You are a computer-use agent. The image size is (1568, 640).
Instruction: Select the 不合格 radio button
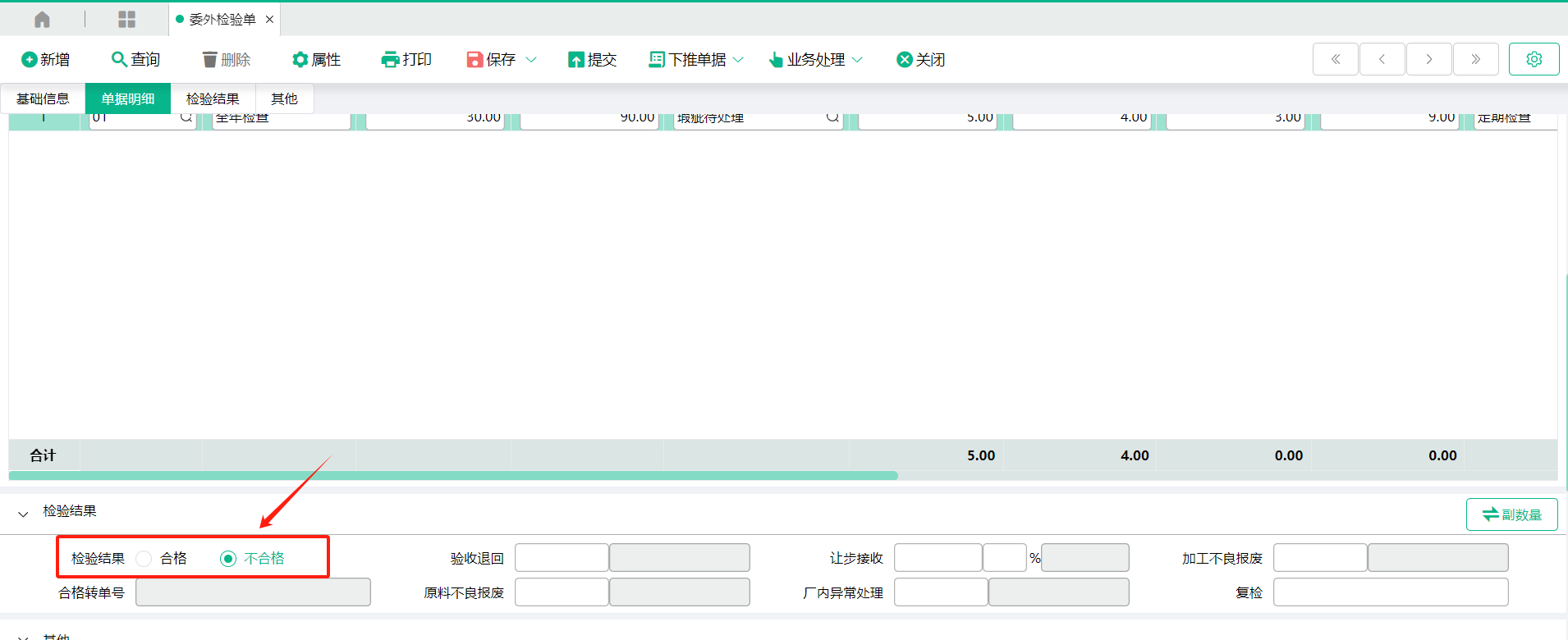pyautogui.click(x=228, y=559)
